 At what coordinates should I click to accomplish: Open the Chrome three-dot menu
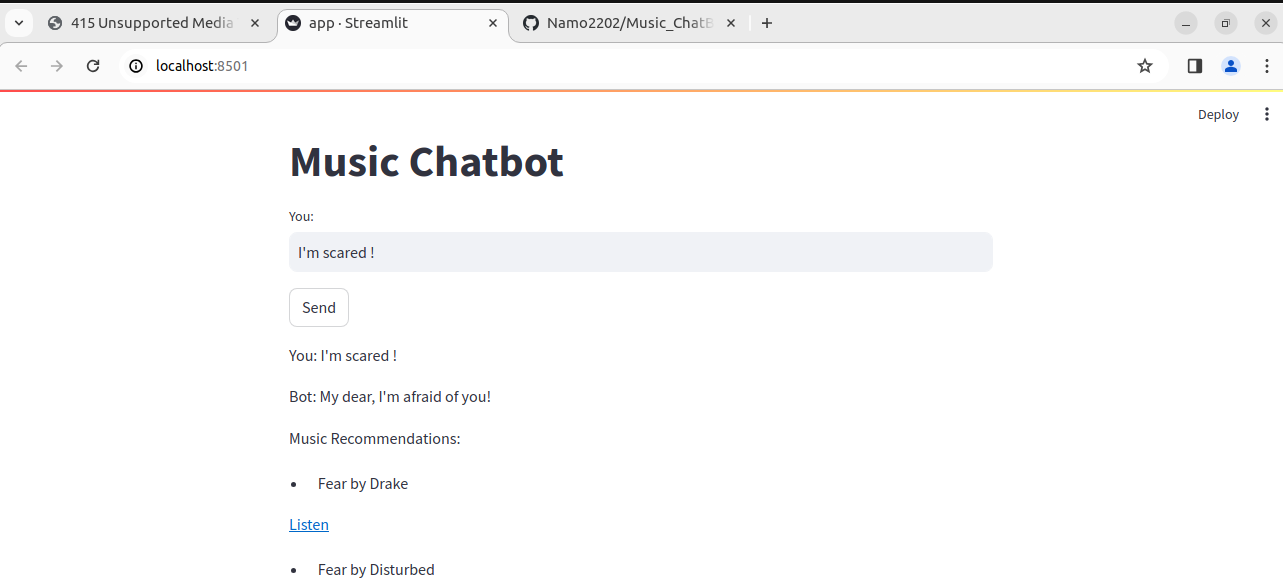pyautogui.click(x=1266, y=66)
